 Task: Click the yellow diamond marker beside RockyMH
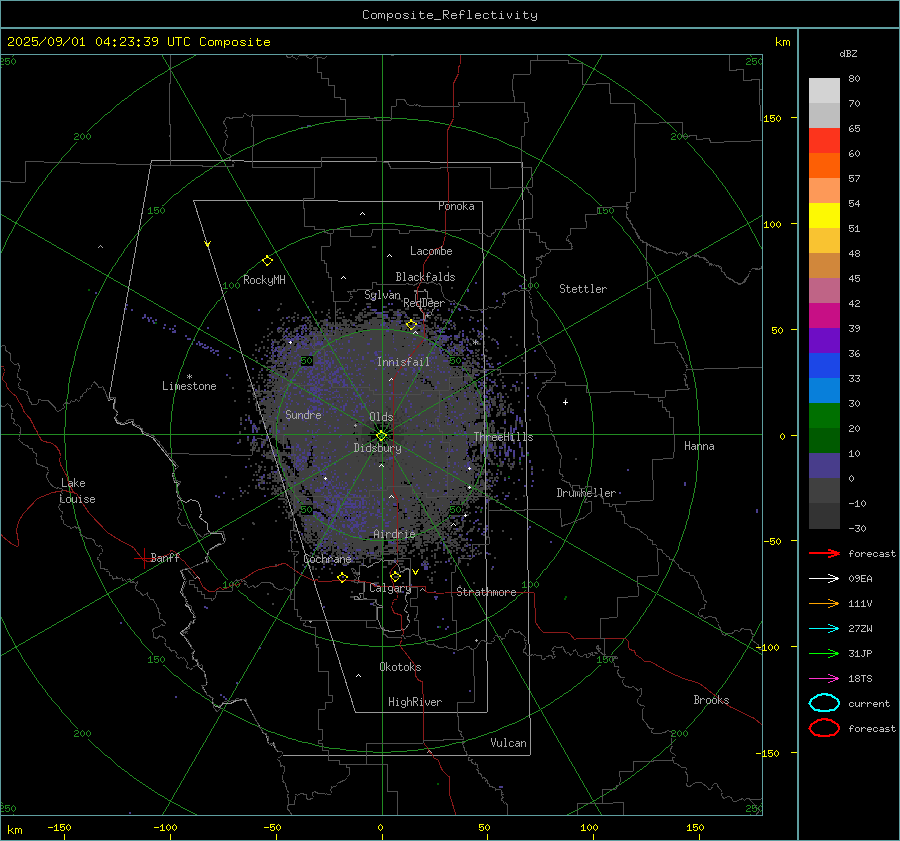pos(267,261)
